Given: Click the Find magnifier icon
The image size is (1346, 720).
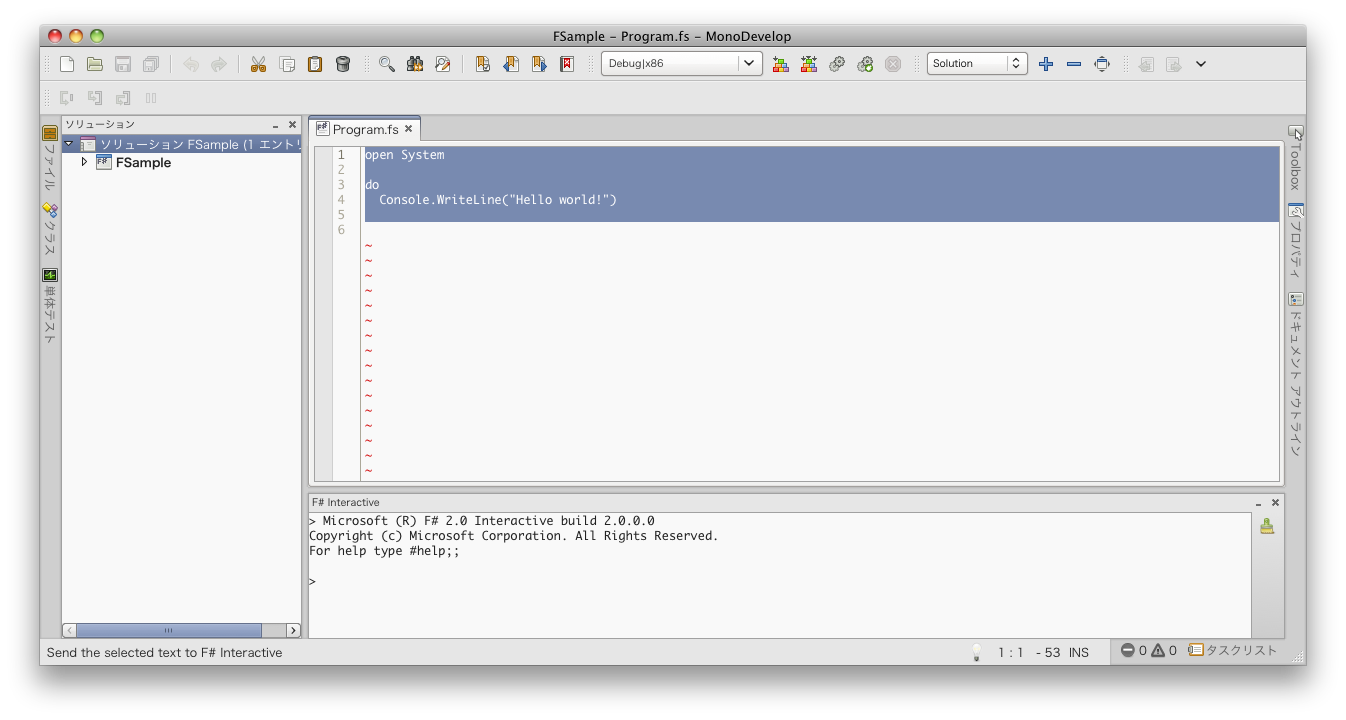Looking at the screenshot, I should tap(387, 64).
